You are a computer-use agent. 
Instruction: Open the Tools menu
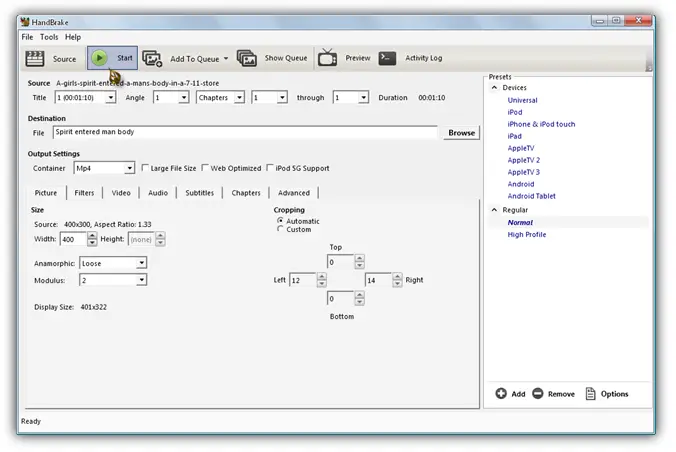click(49, 37)
